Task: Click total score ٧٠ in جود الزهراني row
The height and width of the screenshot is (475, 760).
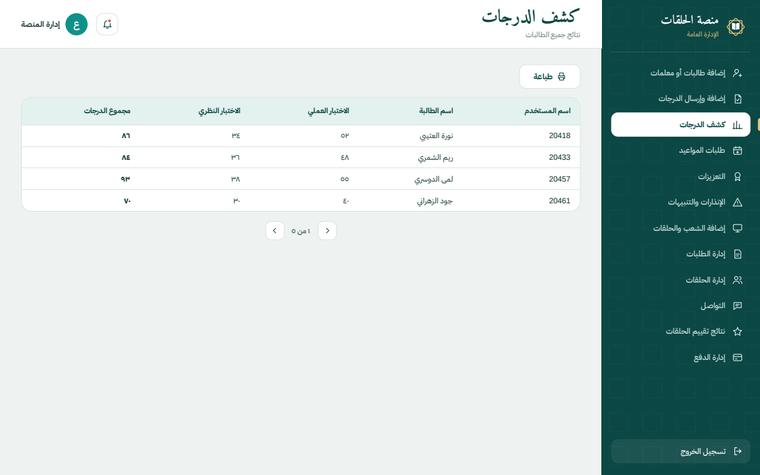Action: click(x=127, y=201)
